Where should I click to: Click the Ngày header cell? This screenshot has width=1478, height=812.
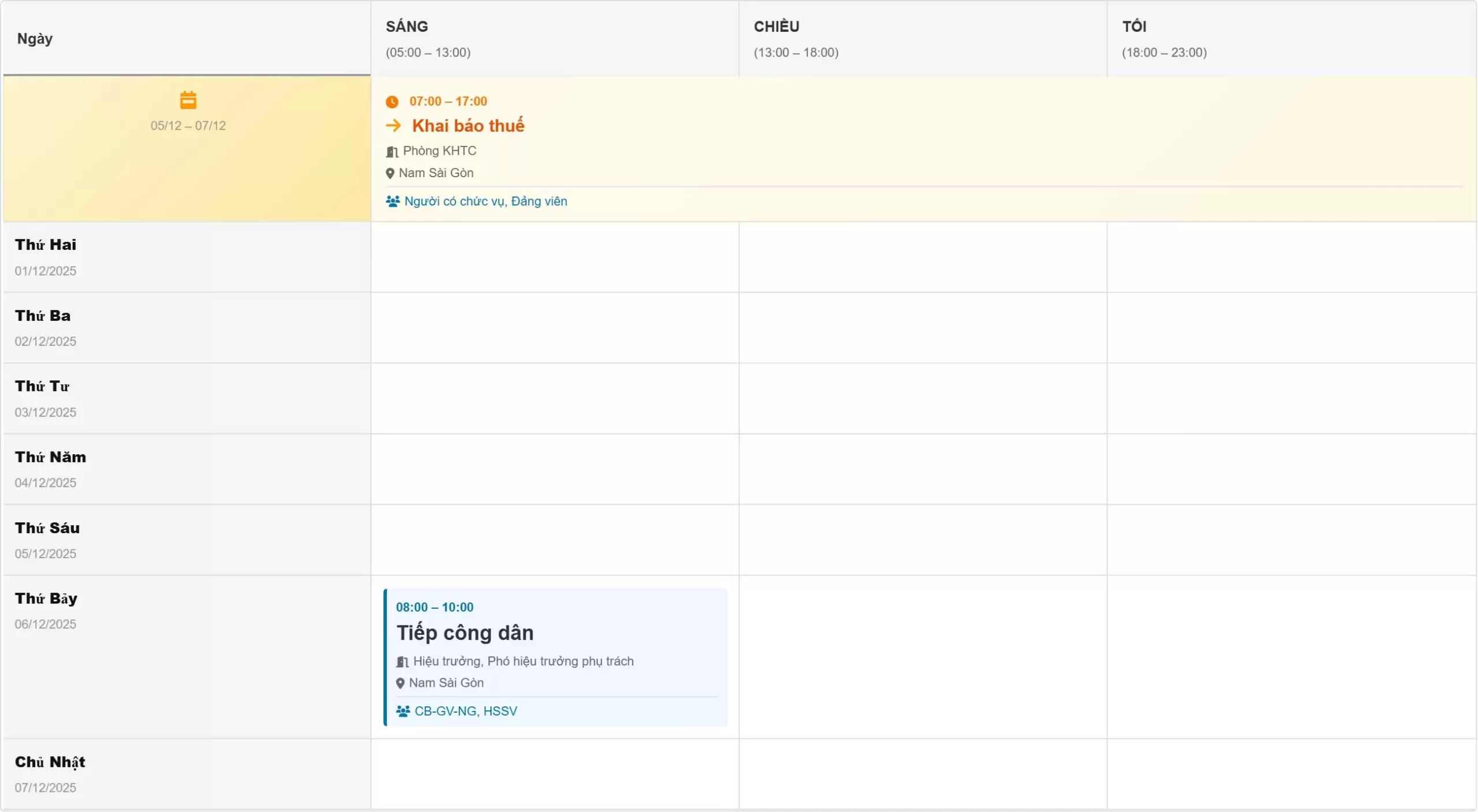35,38
